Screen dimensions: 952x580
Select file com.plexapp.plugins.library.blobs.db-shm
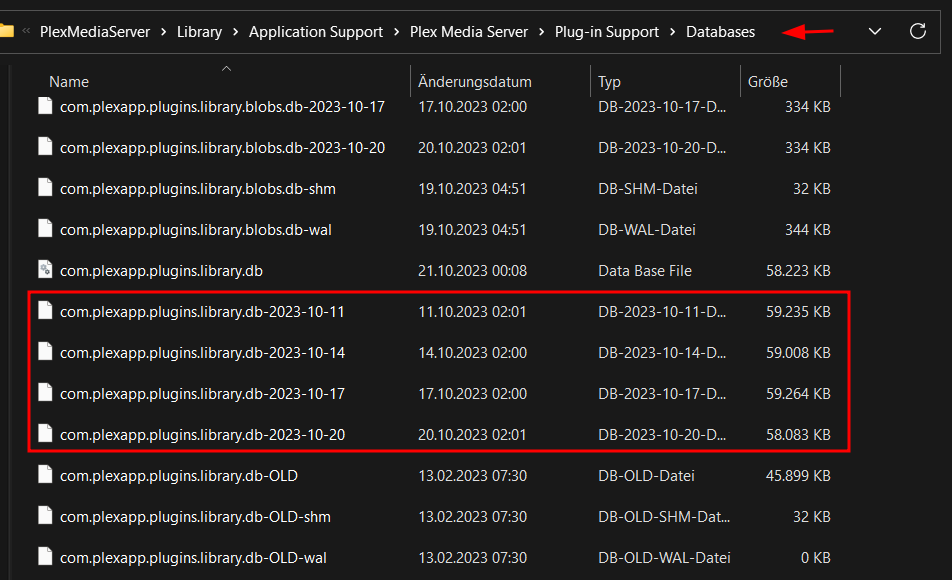[197, 189]
